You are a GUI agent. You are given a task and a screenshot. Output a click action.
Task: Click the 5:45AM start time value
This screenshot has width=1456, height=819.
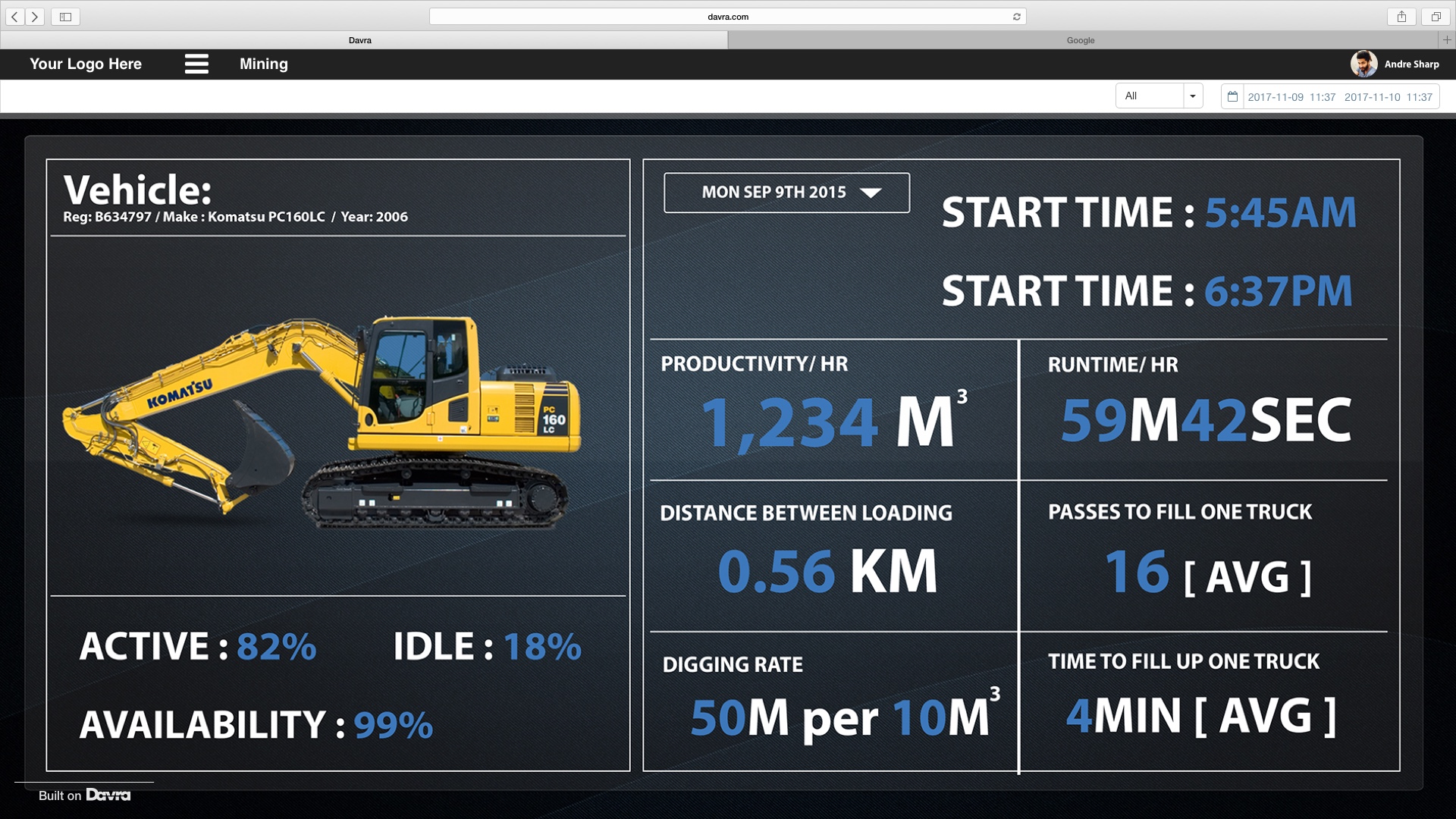[x=1280, y=212]
